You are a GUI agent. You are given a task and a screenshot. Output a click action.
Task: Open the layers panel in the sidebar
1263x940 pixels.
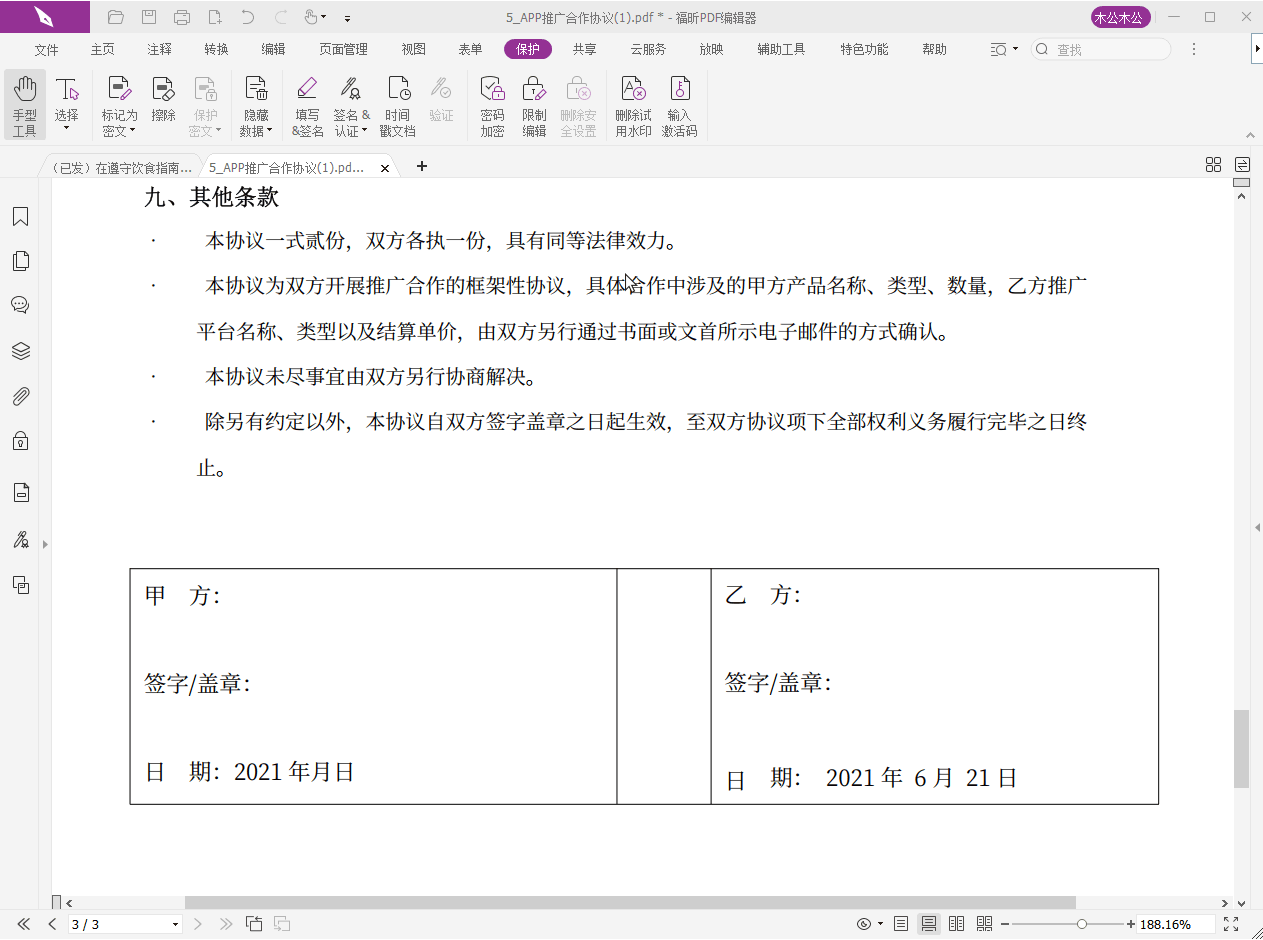[20, 351]
